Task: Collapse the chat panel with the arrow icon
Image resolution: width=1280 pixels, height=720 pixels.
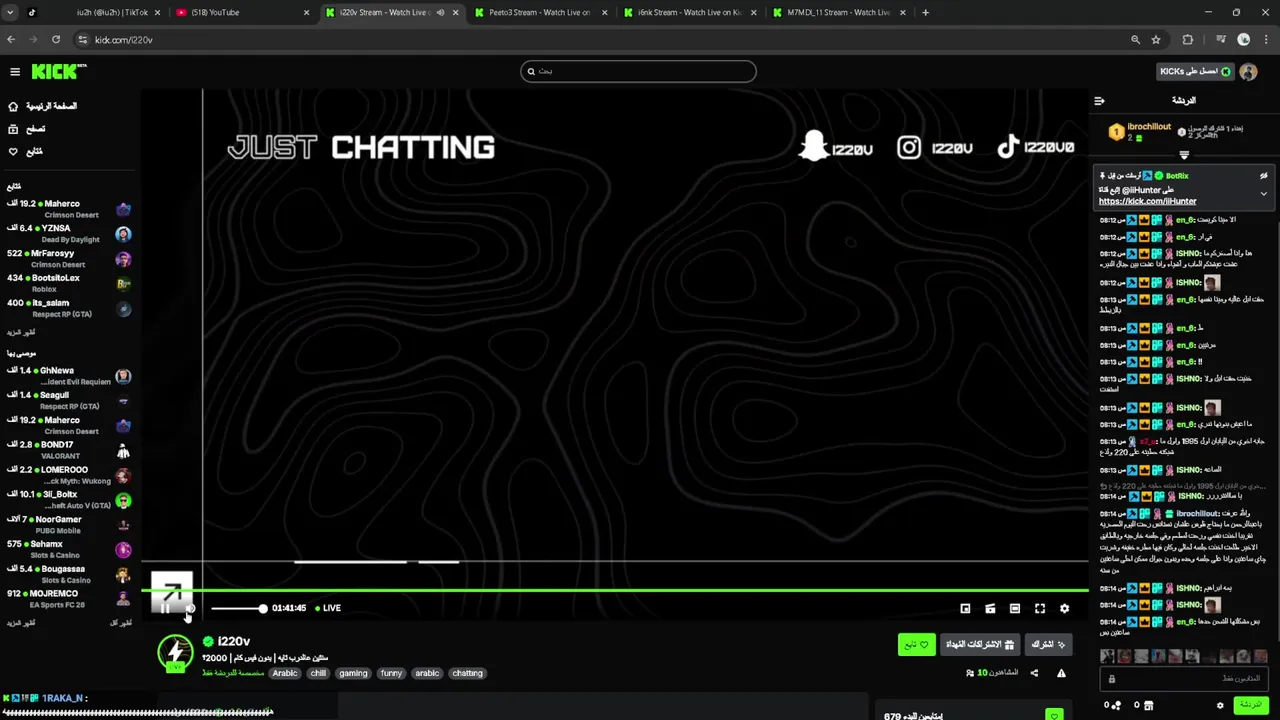Action: coord(1099,100)
